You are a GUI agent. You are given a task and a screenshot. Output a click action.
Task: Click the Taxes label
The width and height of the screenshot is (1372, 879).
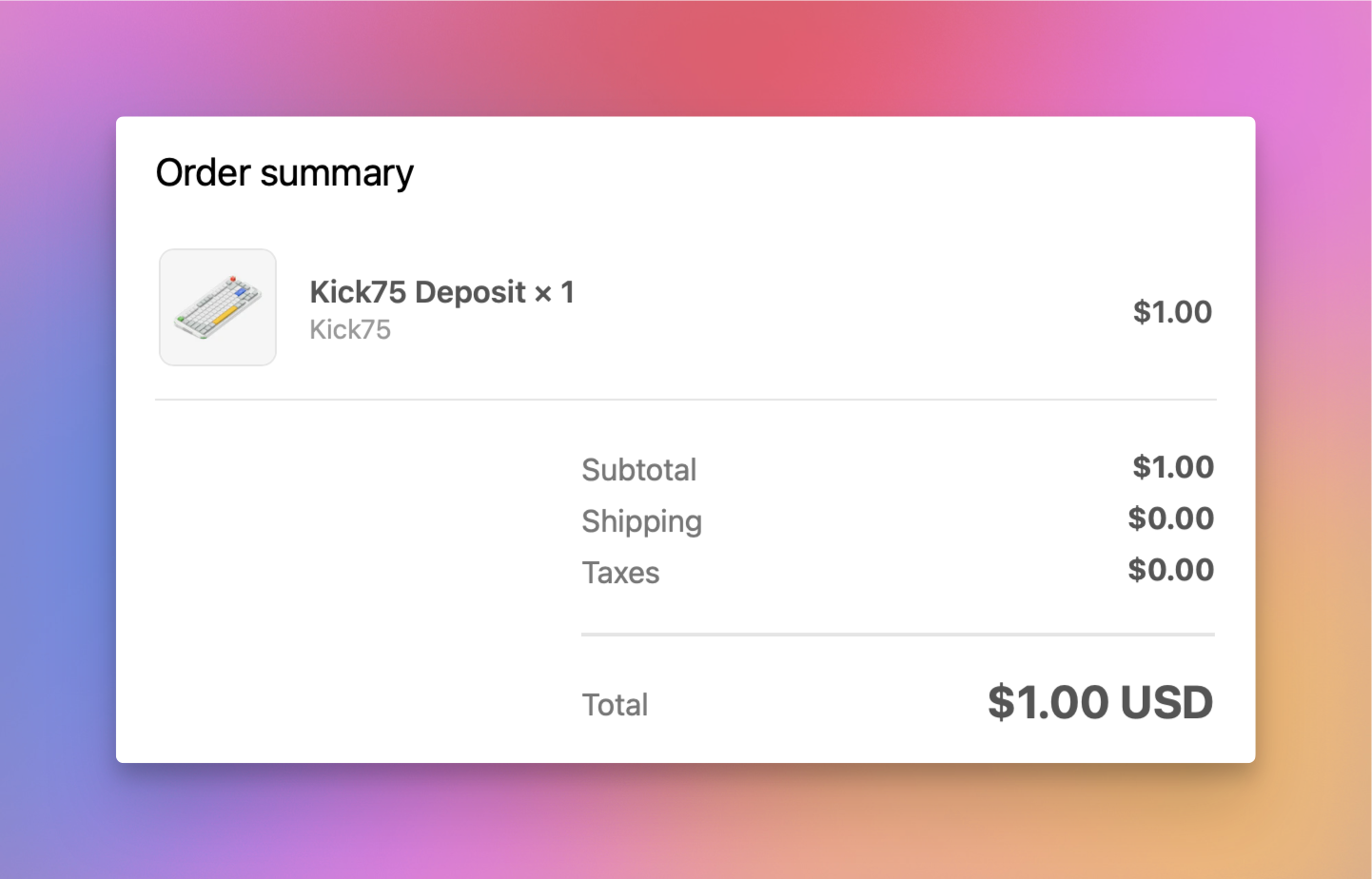pos(620,573)
